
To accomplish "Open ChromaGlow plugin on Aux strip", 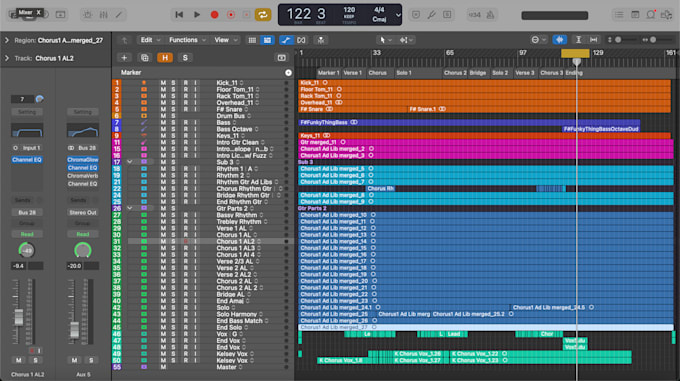I will tap(83, 160).
